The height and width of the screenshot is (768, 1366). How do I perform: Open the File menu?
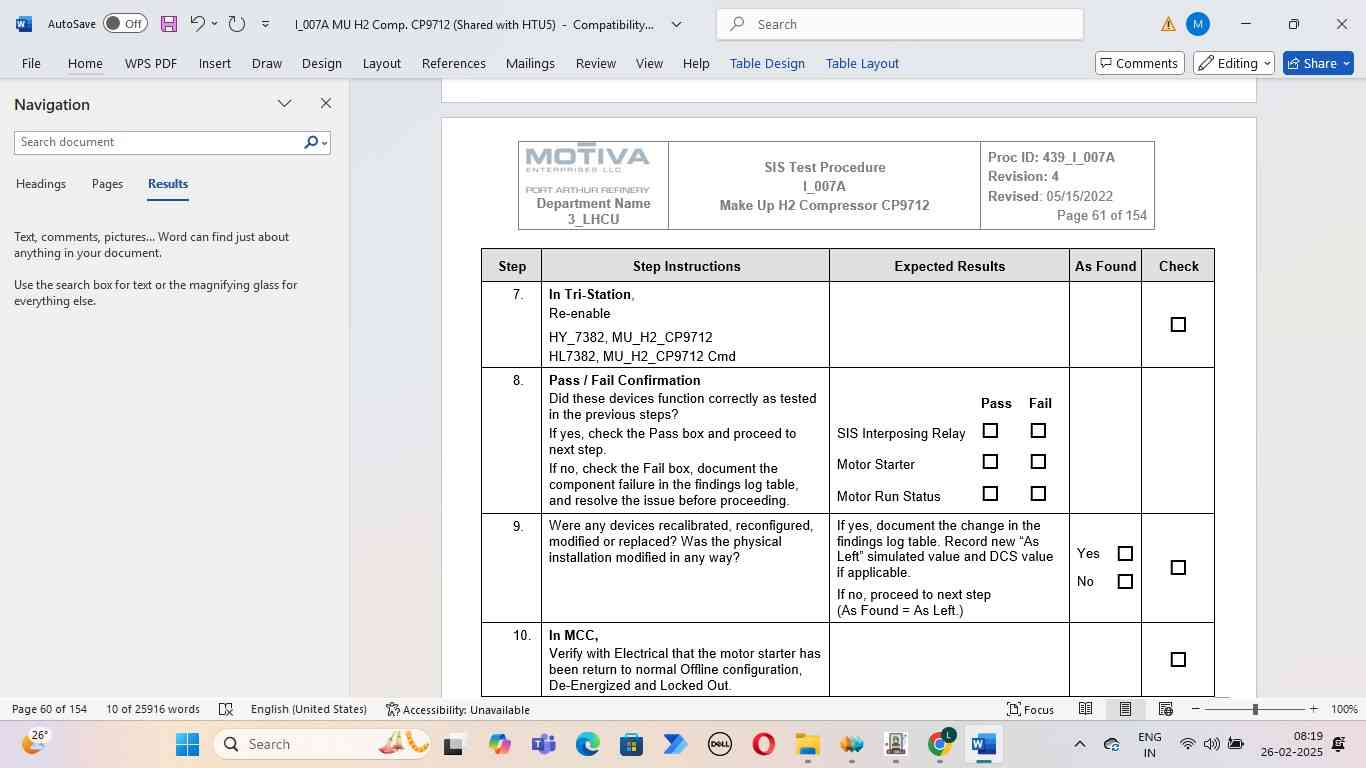coord(31,63)
